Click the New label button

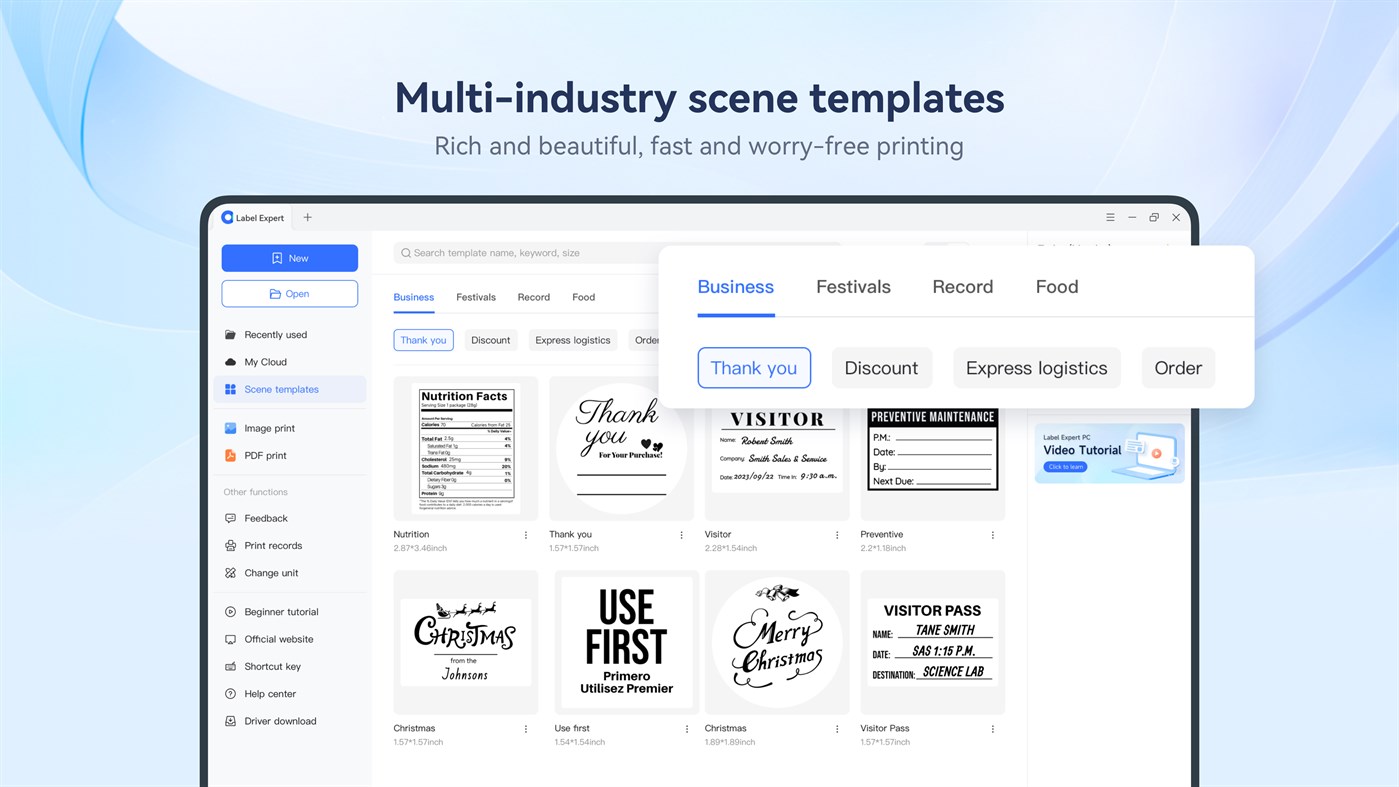click(x=289, y=258)
